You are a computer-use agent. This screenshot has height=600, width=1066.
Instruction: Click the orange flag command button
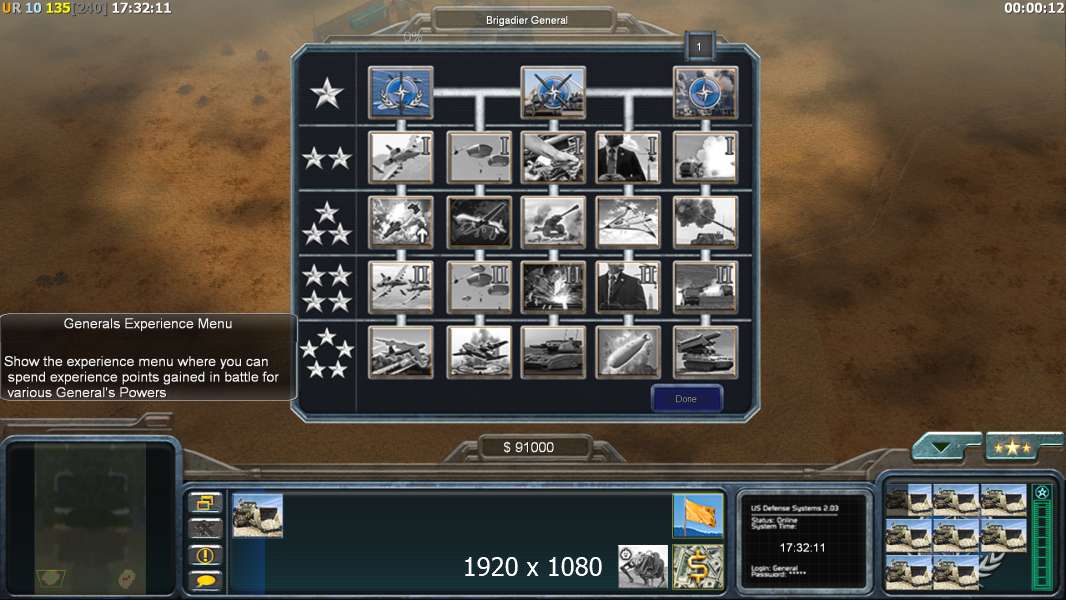[698, 516]
